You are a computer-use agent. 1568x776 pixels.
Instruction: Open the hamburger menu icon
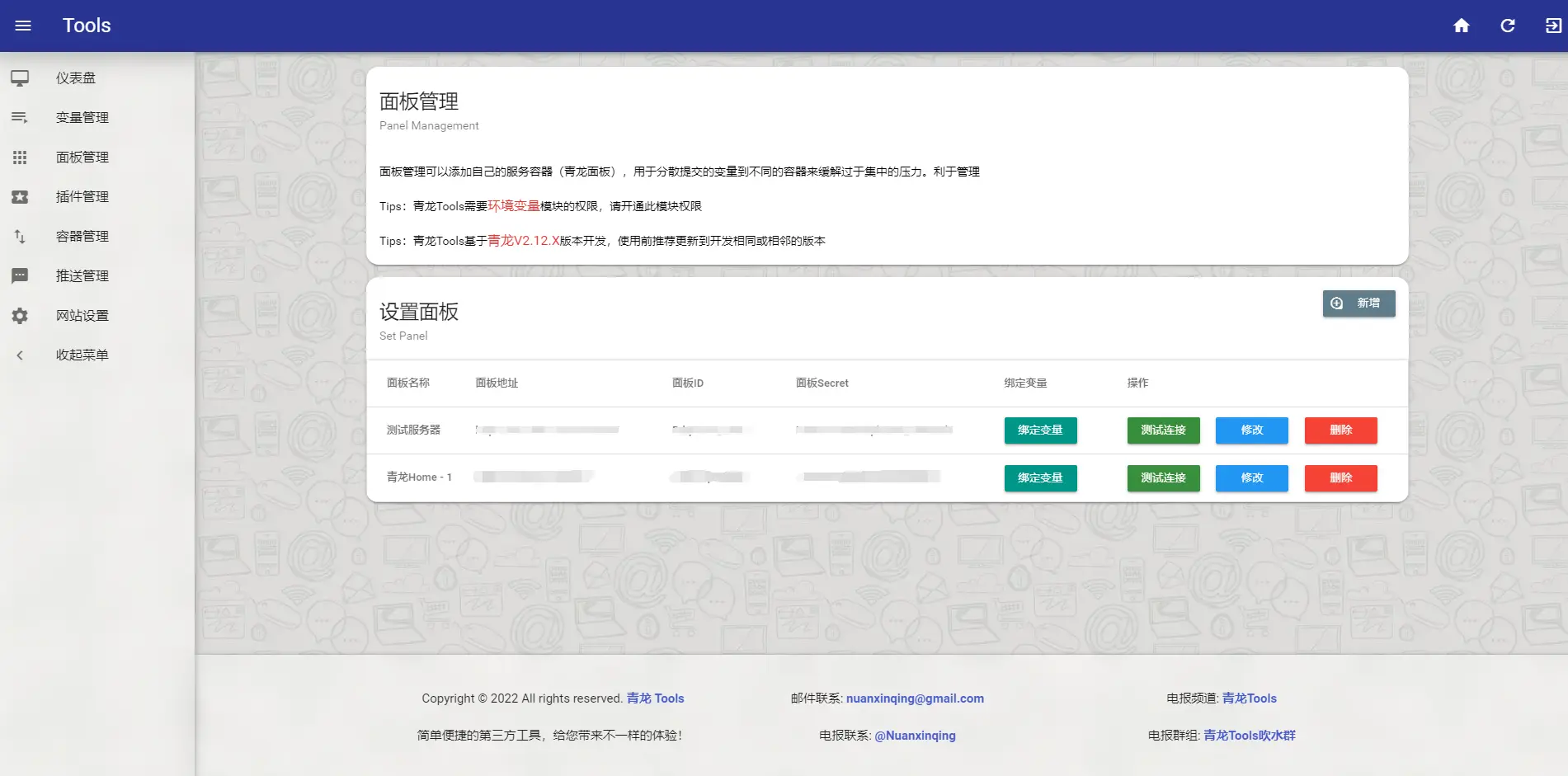point(23,26)
